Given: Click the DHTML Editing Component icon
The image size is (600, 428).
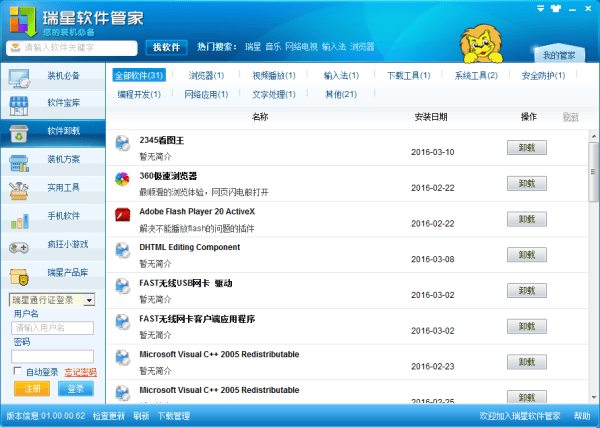Looking at the screenshot, I should pos(122,251).
